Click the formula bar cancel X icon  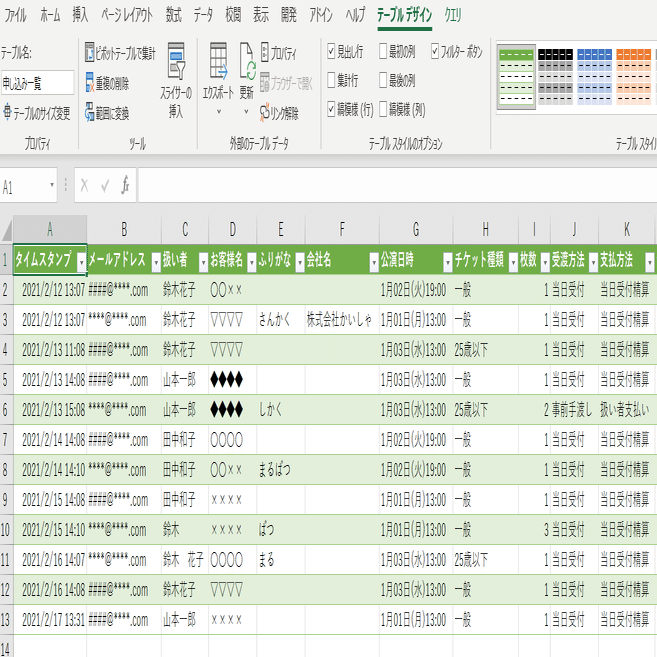[x=84, y=185]
